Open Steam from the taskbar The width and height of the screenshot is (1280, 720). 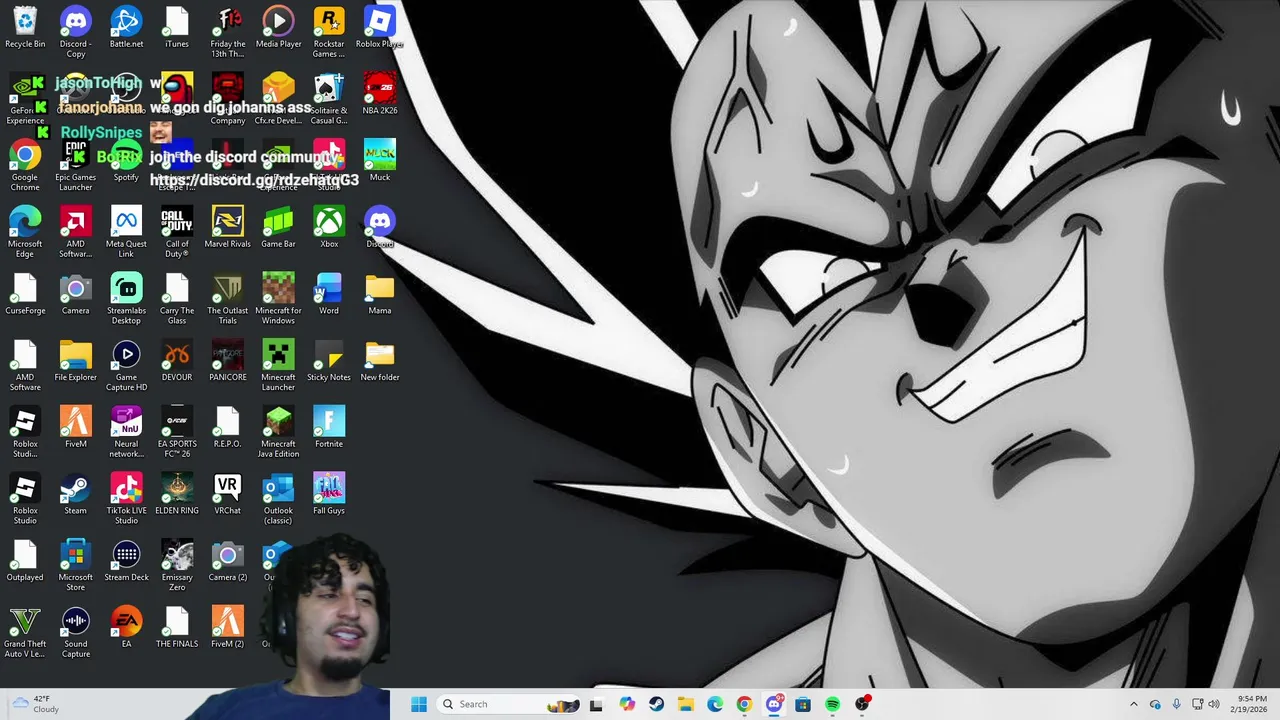click(656, 704)
